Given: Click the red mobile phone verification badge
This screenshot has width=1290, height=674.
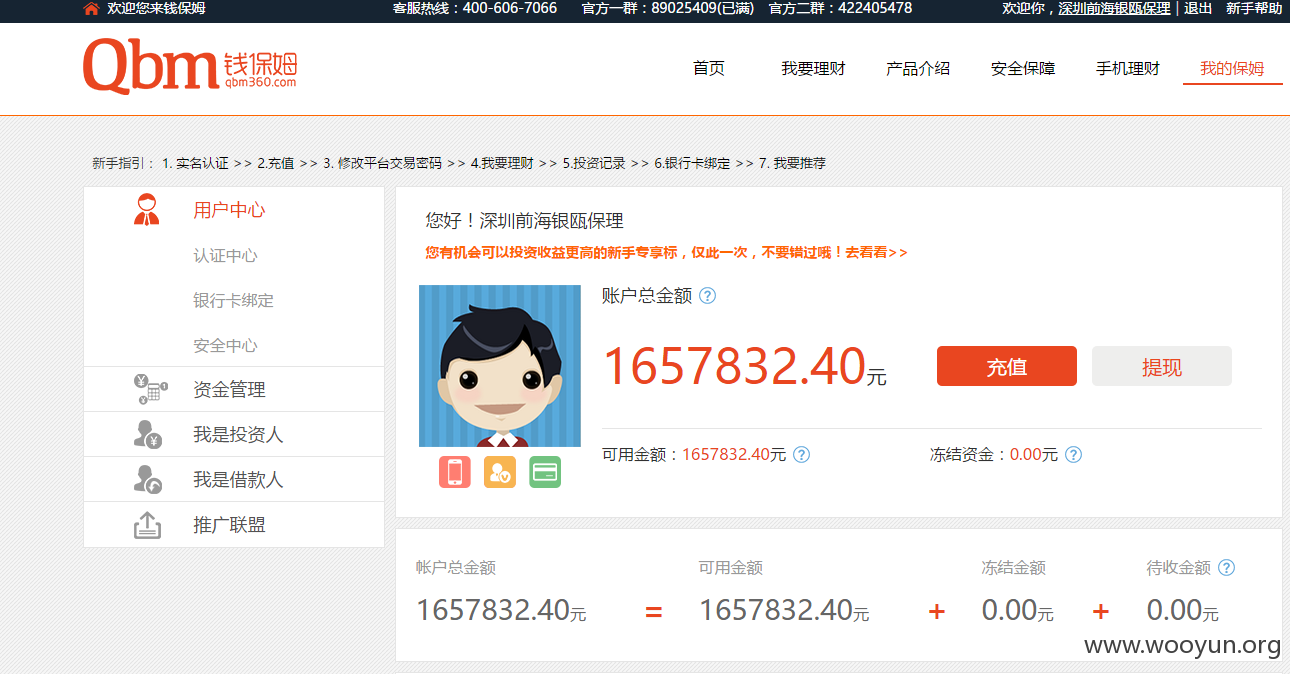Looking at the screenshot, I should 455,472.
